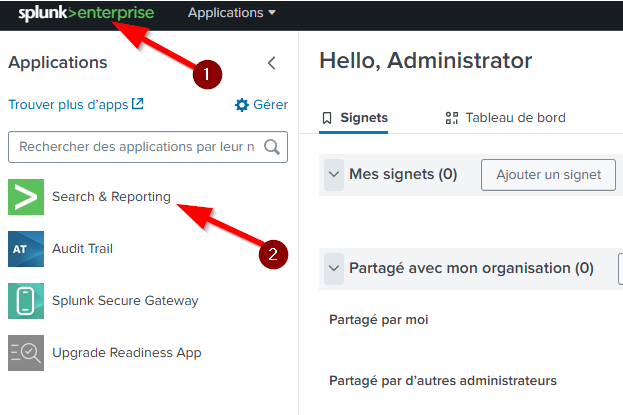
Task: Open the Applications dropdown menu
Action: (x=231, y=14)
